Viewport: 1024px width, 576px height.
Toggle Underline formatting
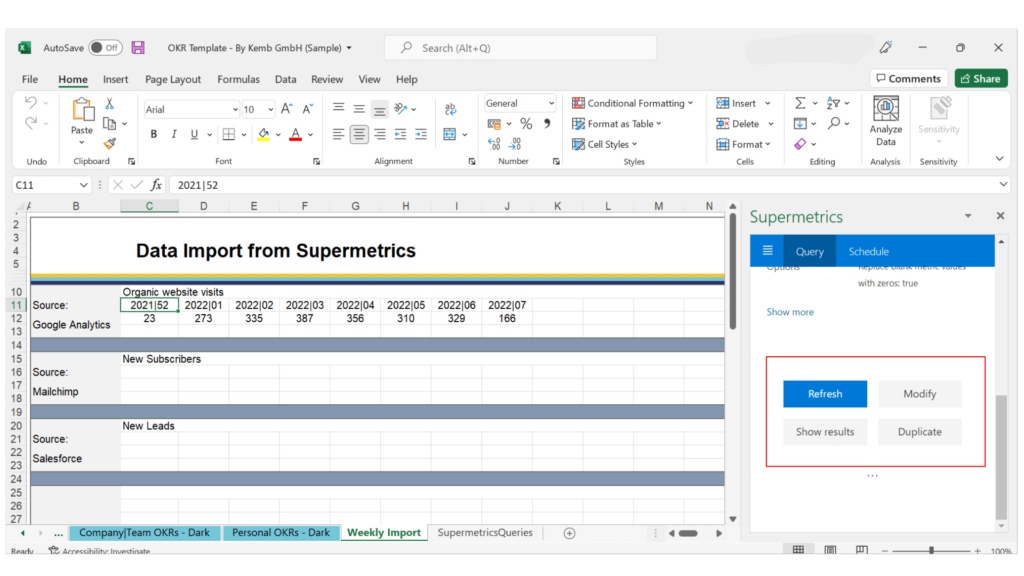(194, 134)
